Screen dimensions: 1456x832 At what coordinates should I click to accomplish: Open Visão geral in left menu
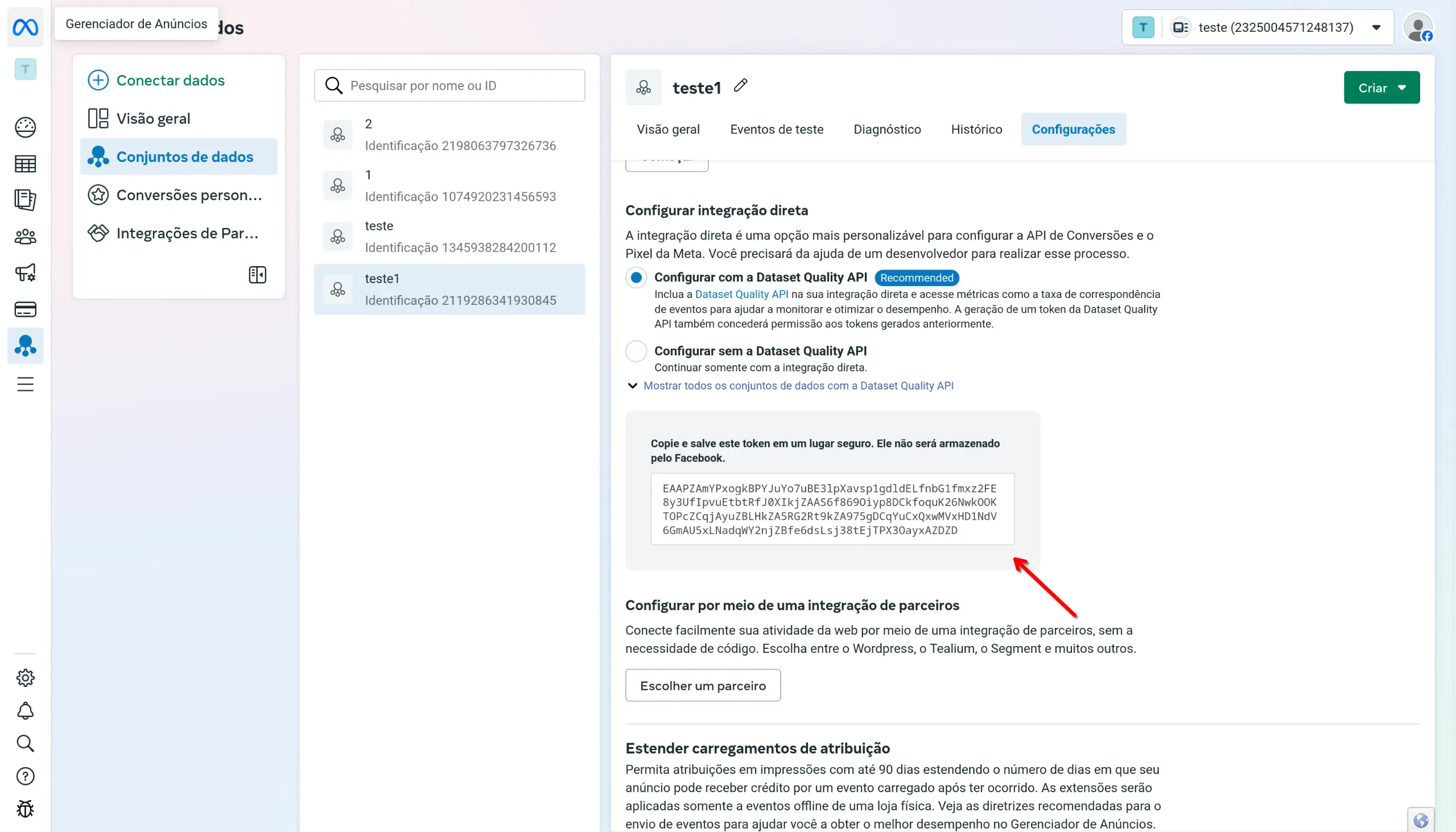(x=178, y=118)
